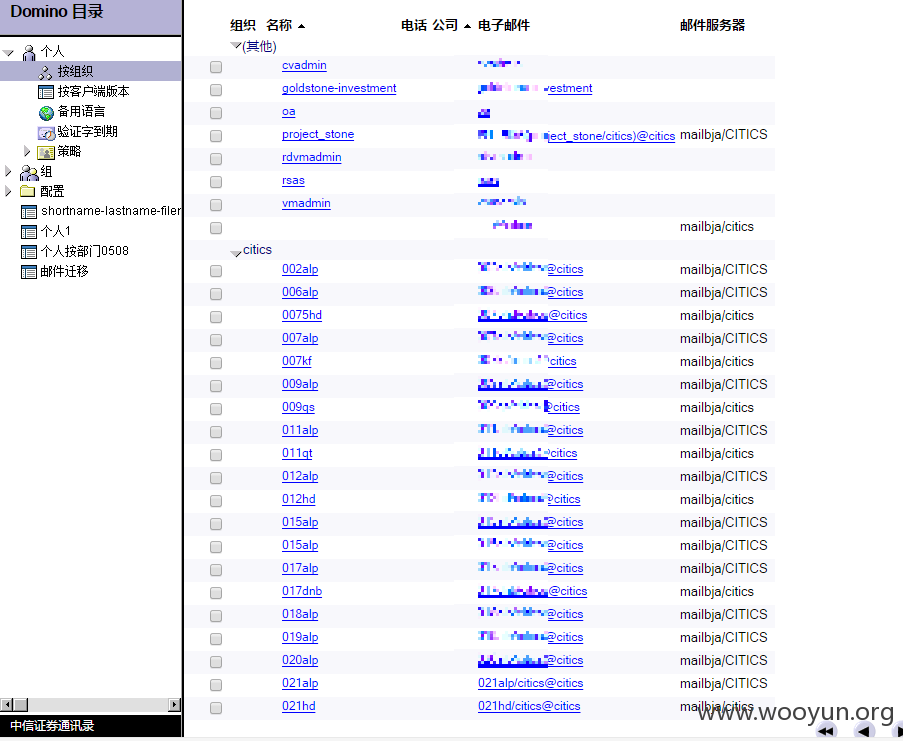Open the 017dnb entry
This screenshot has height=741, width=903.
(x=302, y=591)
